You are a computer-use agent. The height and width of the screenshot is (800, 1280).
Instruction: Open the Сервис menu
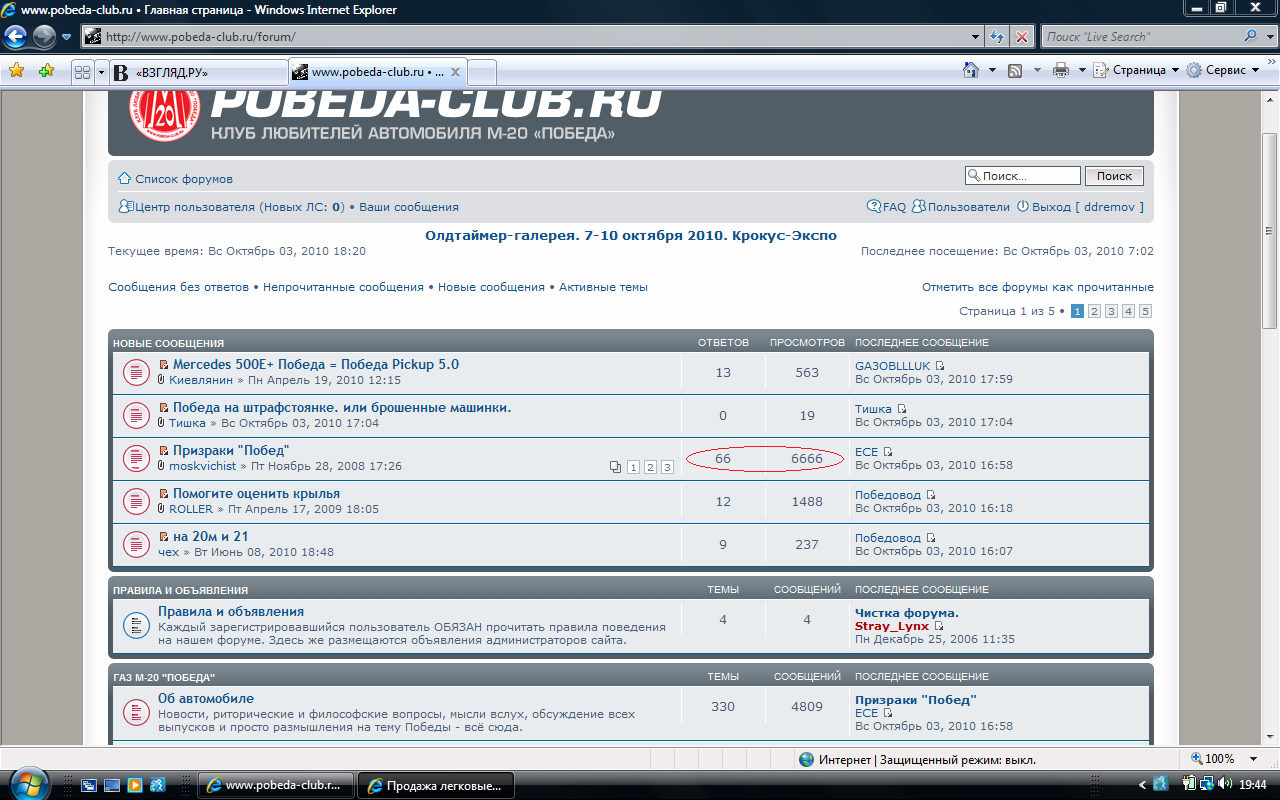1223,70
